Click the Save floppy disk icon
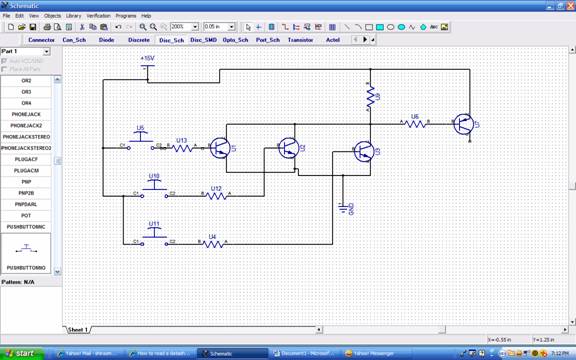The image size is (576, 360). [x=33, y=27]
